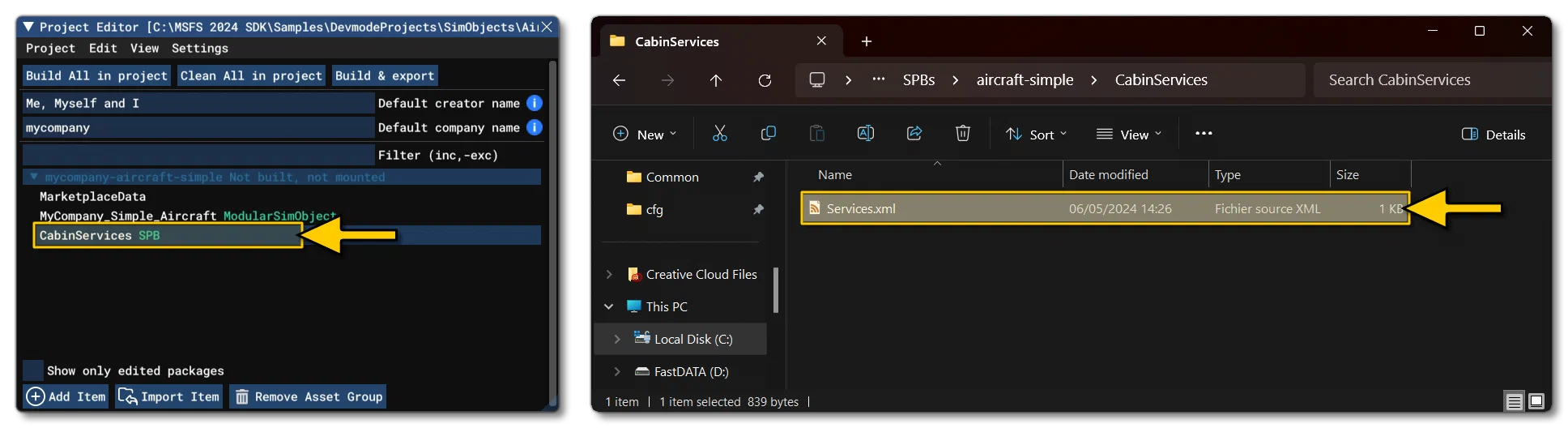
Task: Click aircraft-simple in the address breadcrumb
Action: [x=1025, y=80]
